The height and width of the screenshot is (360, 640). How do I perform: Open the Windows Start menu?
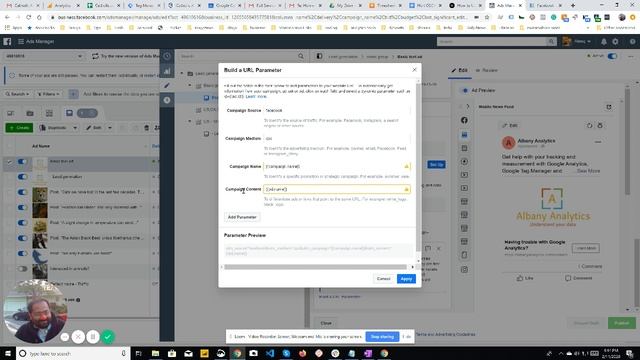(x=8, y=353)
